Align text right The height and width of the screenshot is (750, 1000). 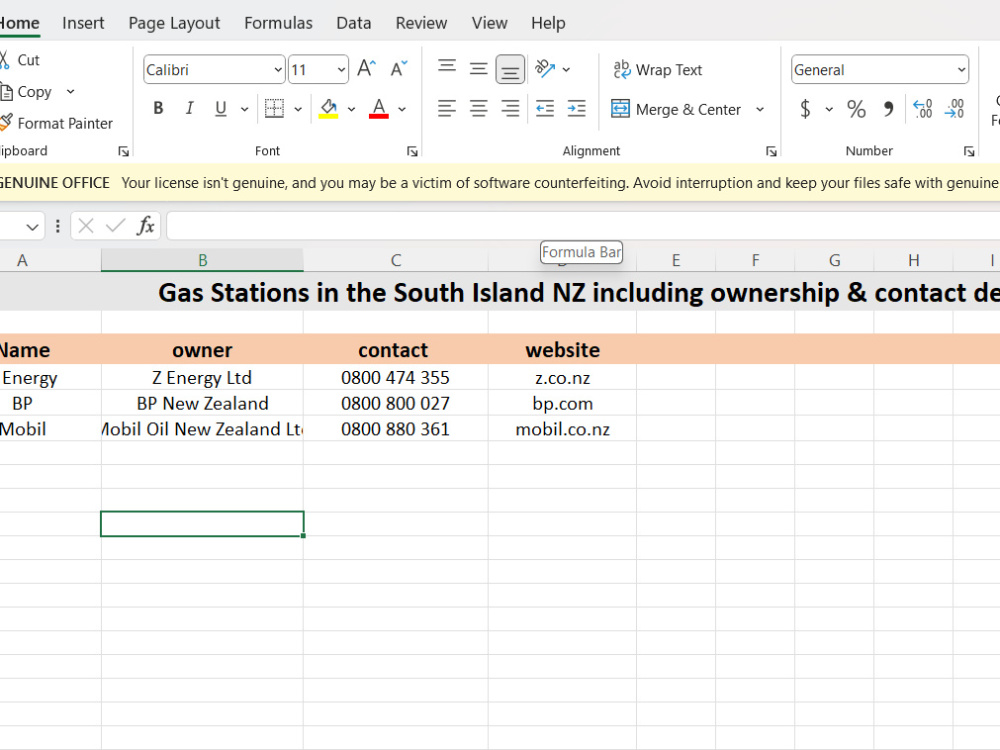pyautogui.click(x=510, y=108)
